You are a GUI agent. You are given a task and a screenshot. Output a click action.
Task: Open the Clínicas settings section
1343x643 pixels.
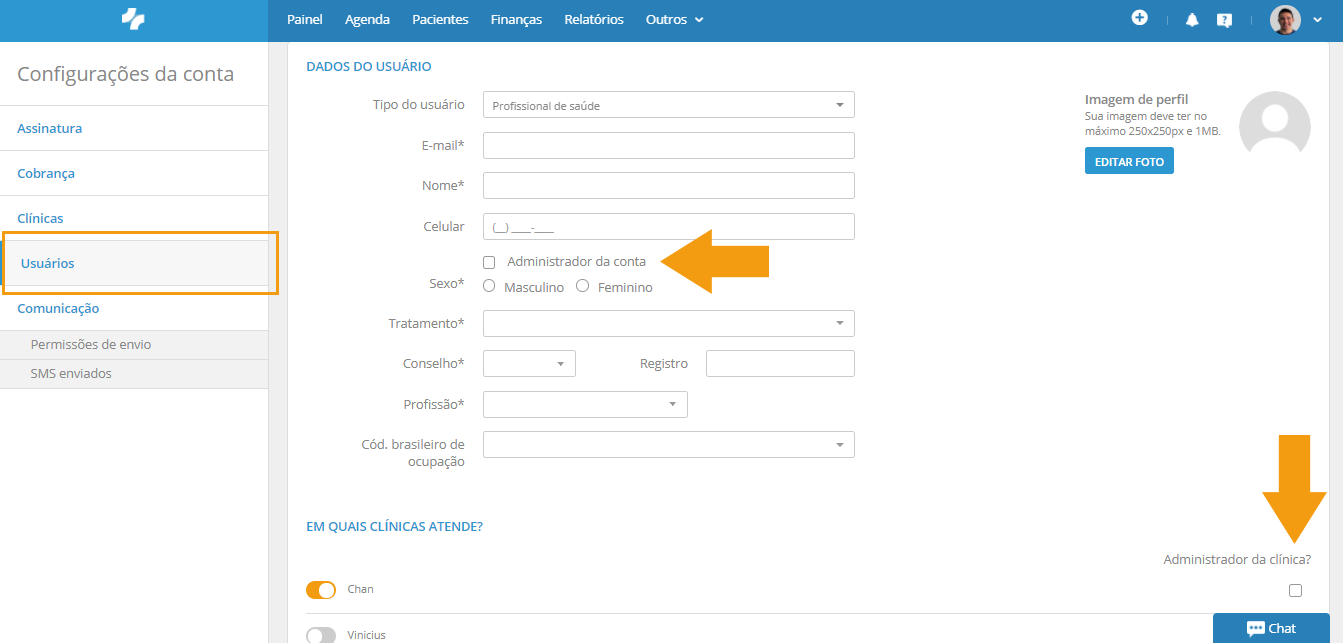134,218
